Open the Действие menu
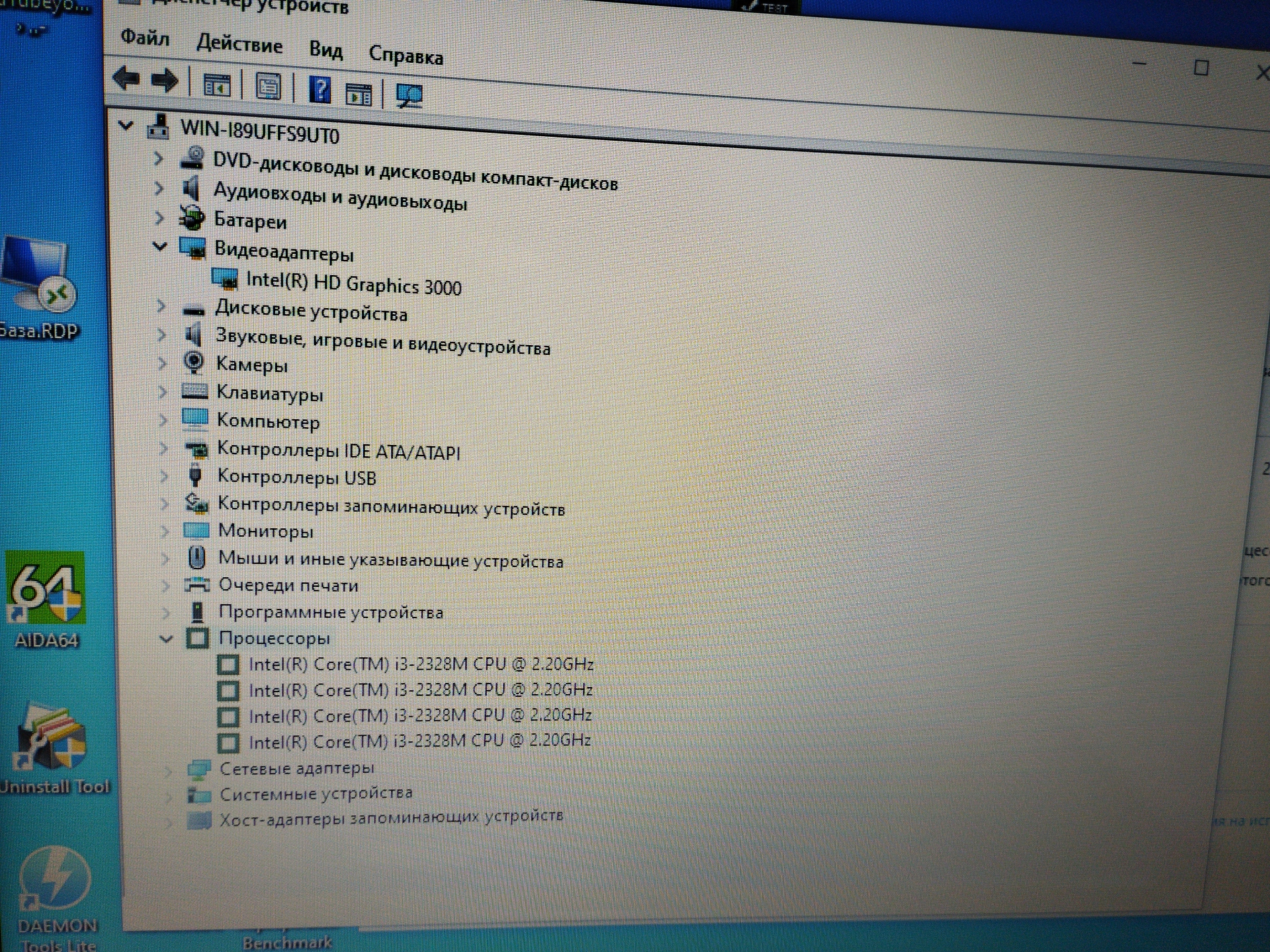 pos(239,44)
